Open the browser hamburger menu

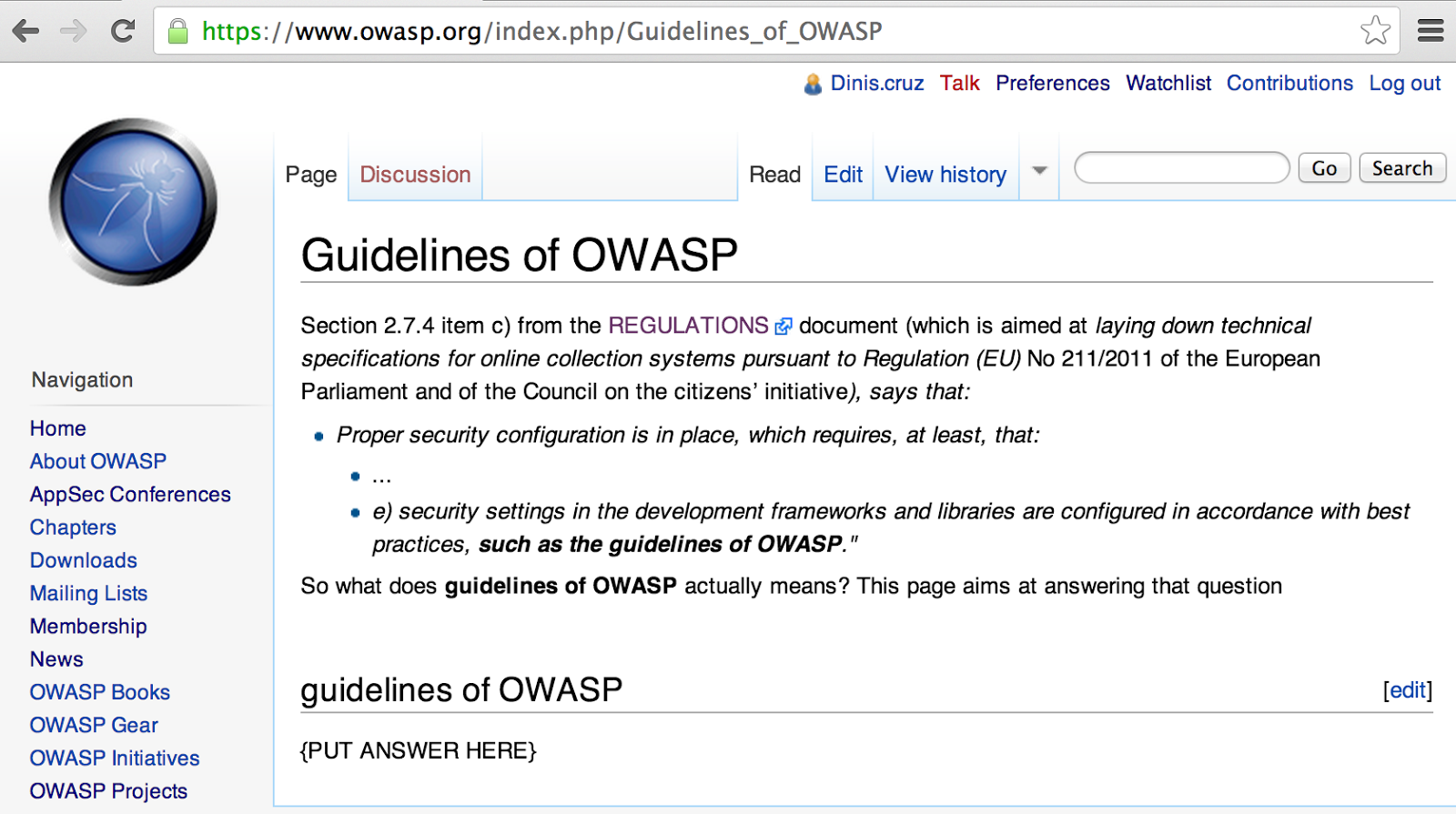[x=1431, y=31]
